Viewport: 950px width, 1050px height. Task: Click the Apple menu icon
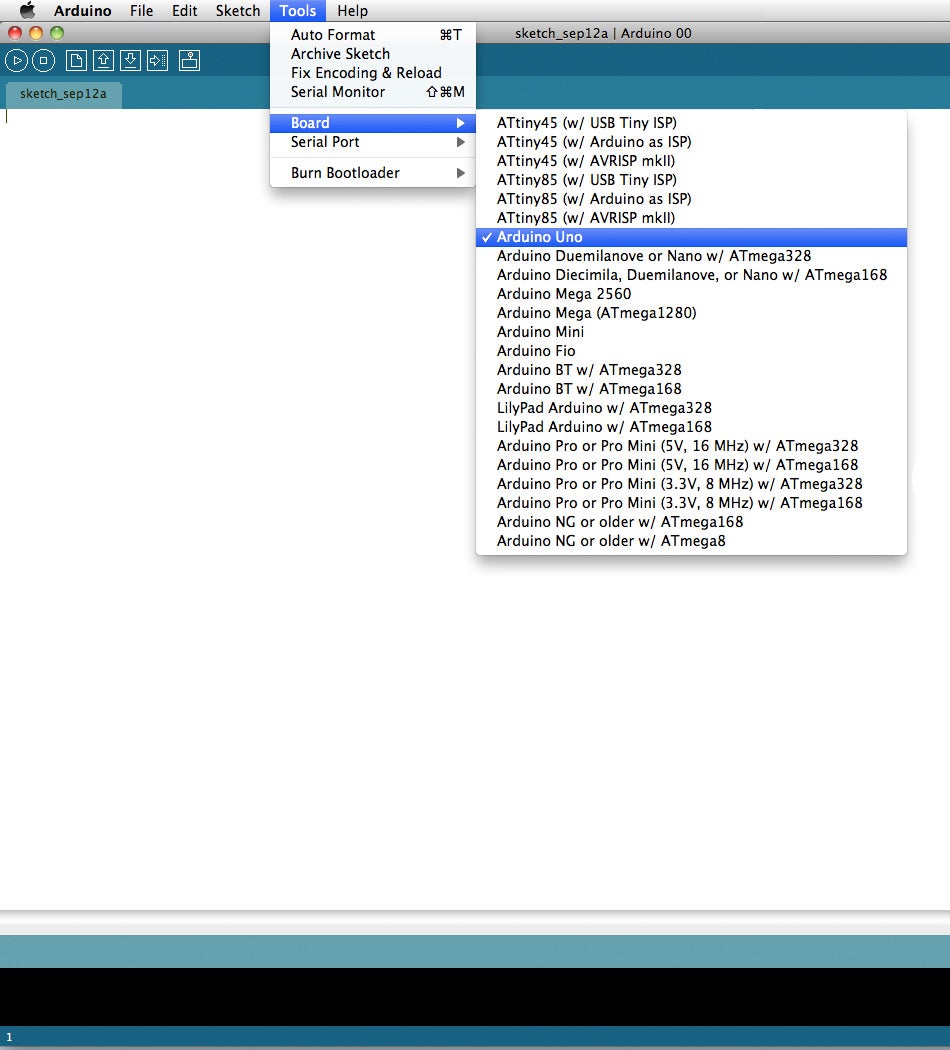point(27,11)
